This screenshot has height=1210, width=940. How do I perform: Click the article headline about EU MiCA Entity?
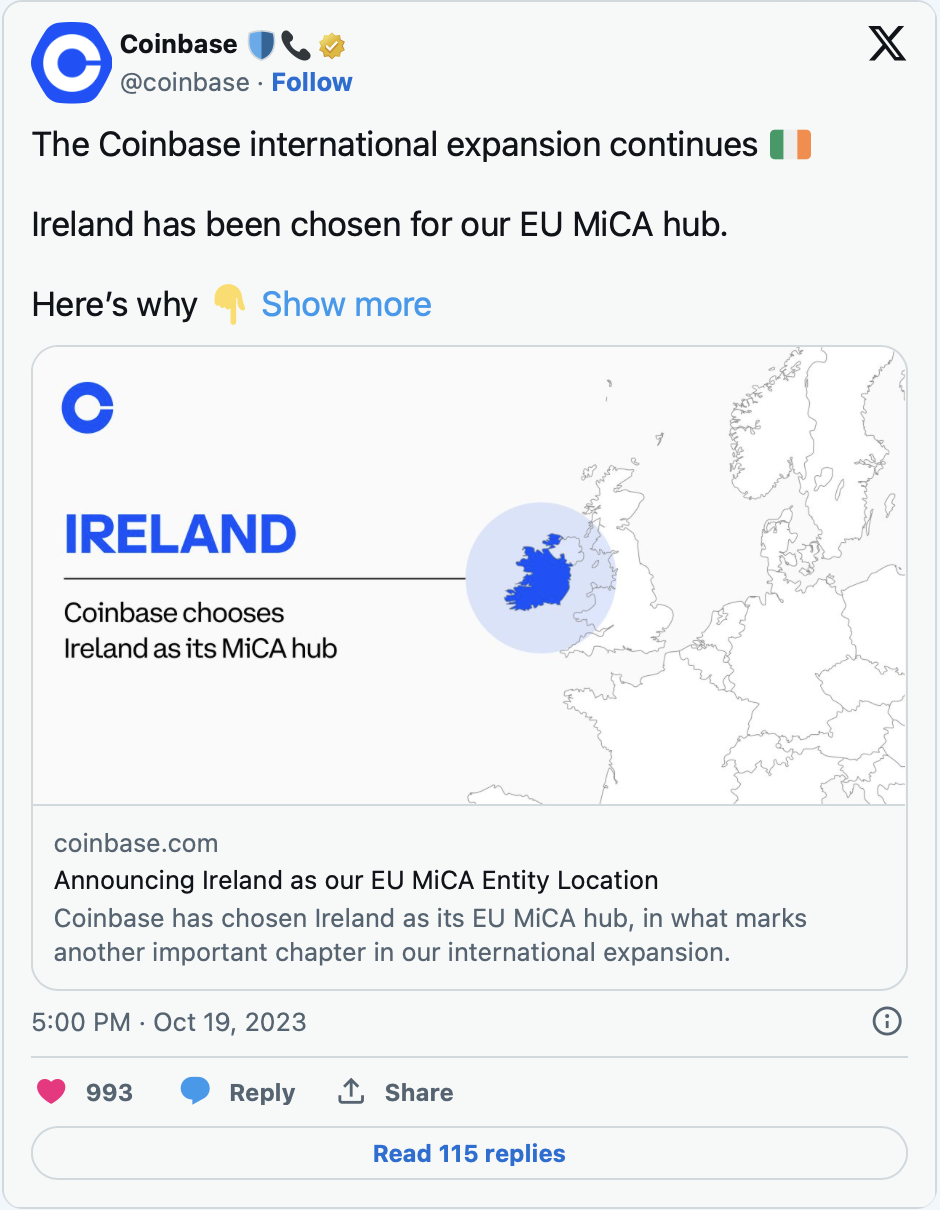click(x=356, y=881)
